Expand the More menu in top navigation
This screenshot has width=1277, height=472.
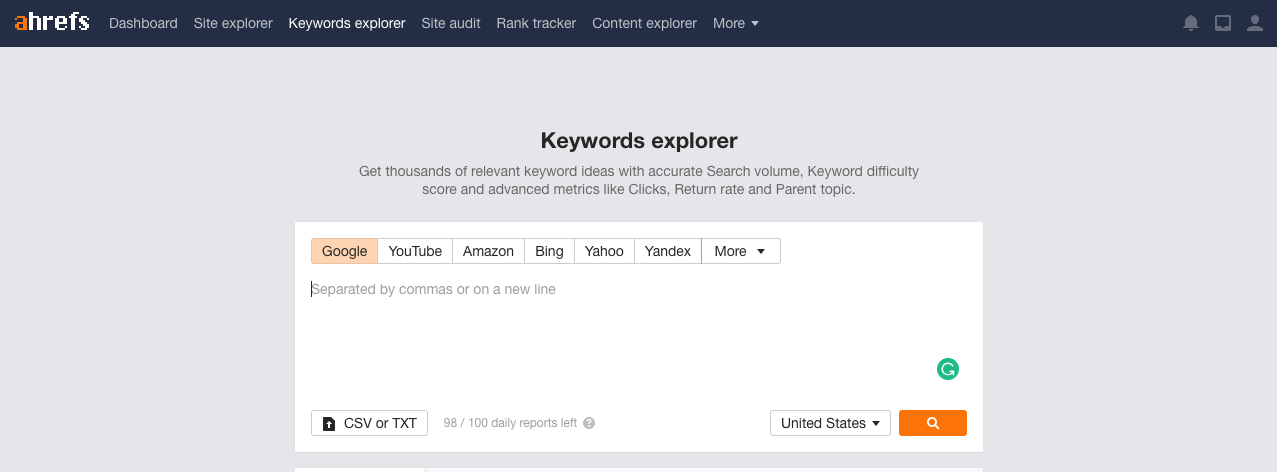coord(735,23)
